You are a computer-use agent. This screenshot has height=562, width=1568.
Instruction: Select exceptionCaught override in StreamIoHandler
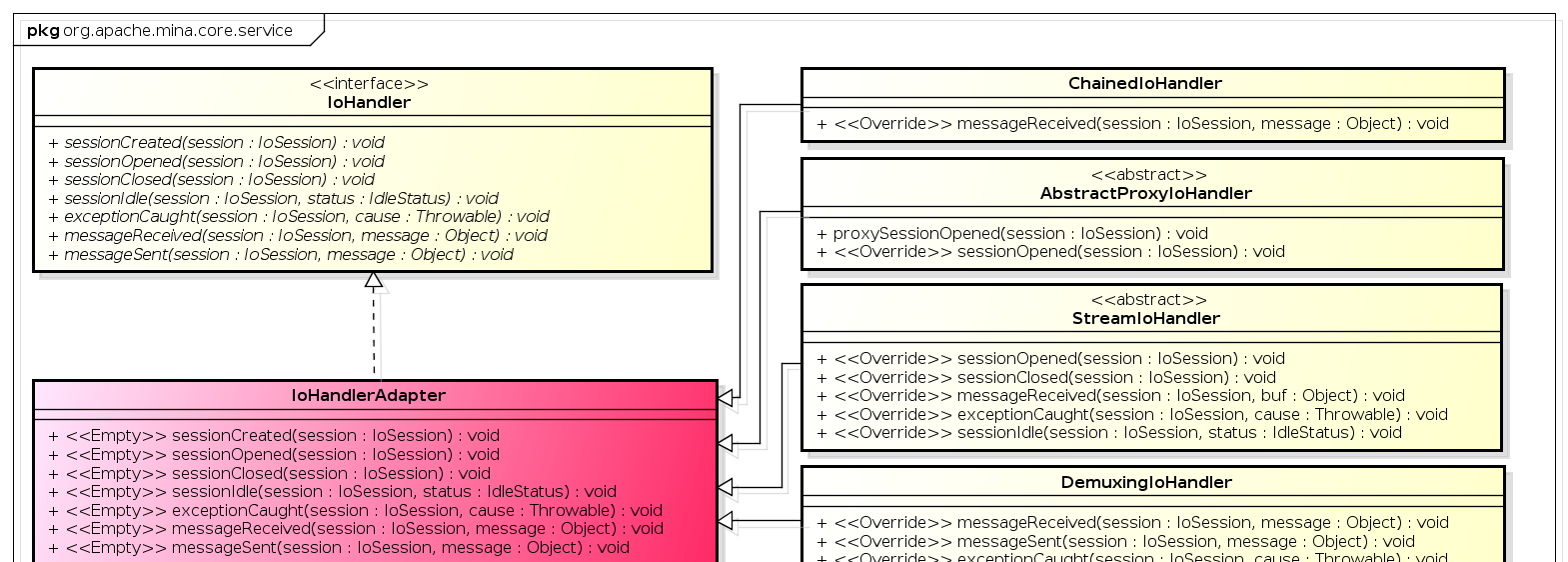click(x=1132, y=415)
